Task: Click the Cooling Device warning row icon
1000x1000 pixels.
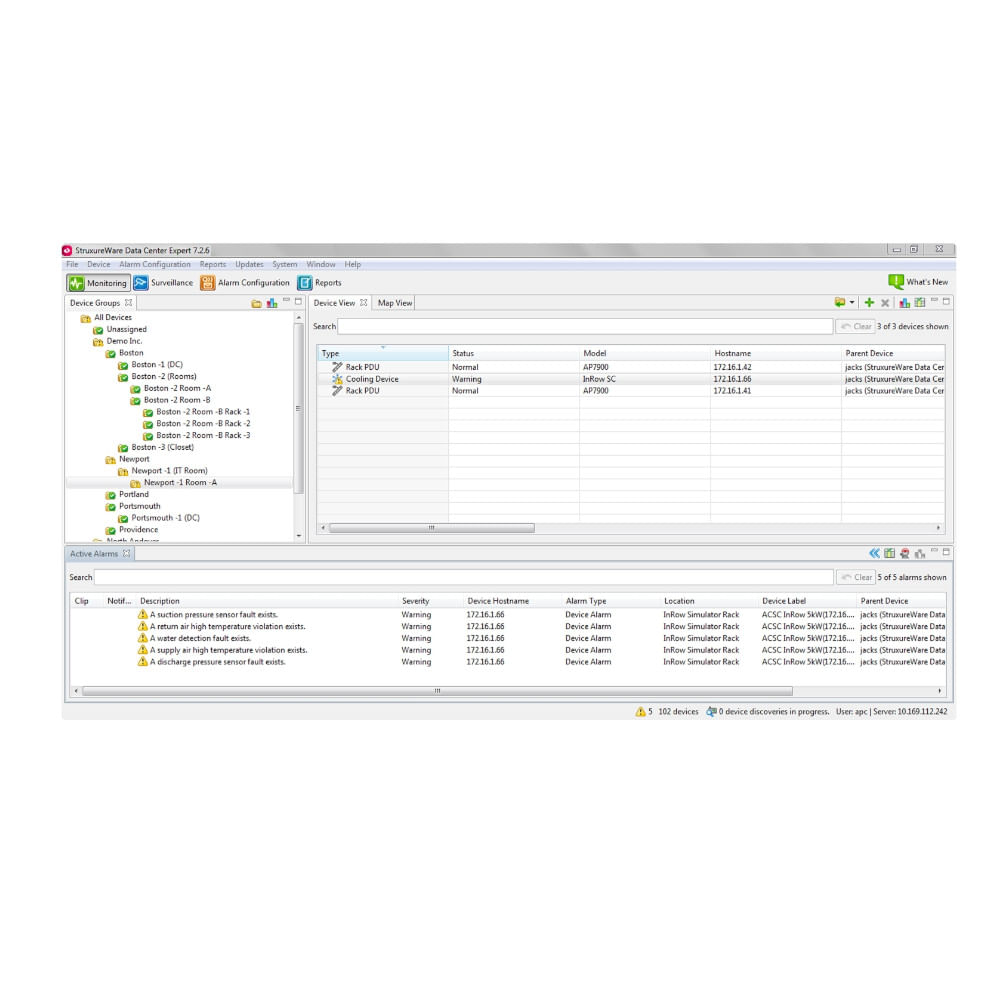Action: [x=337, y=380]
